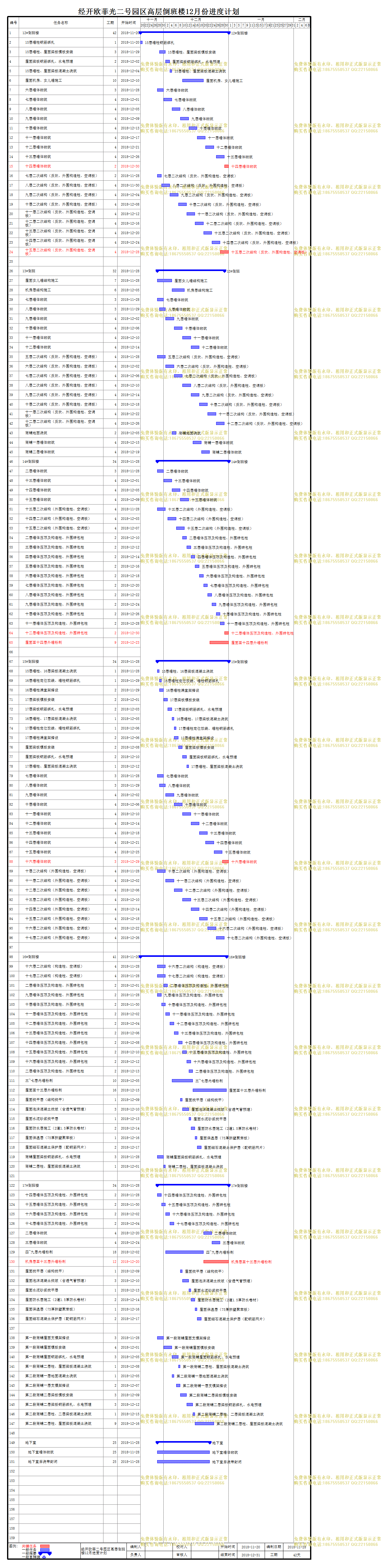Click the 一月 month header in timeline
Viewport: 381px width, 1568px height.
point(261,20)
